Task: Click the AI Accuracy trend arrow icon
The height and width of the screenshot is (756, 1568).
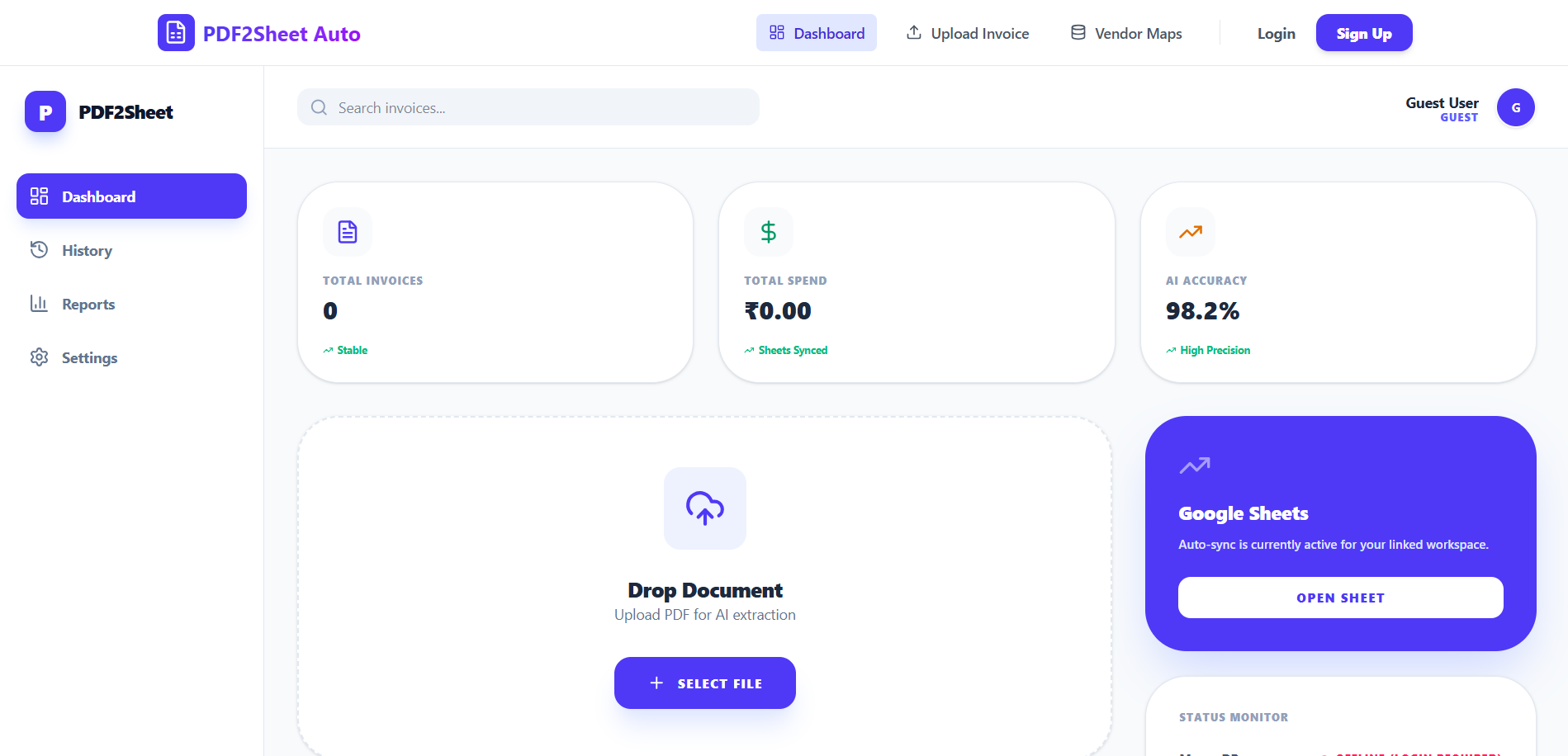Action: (x=1190, y=232)
